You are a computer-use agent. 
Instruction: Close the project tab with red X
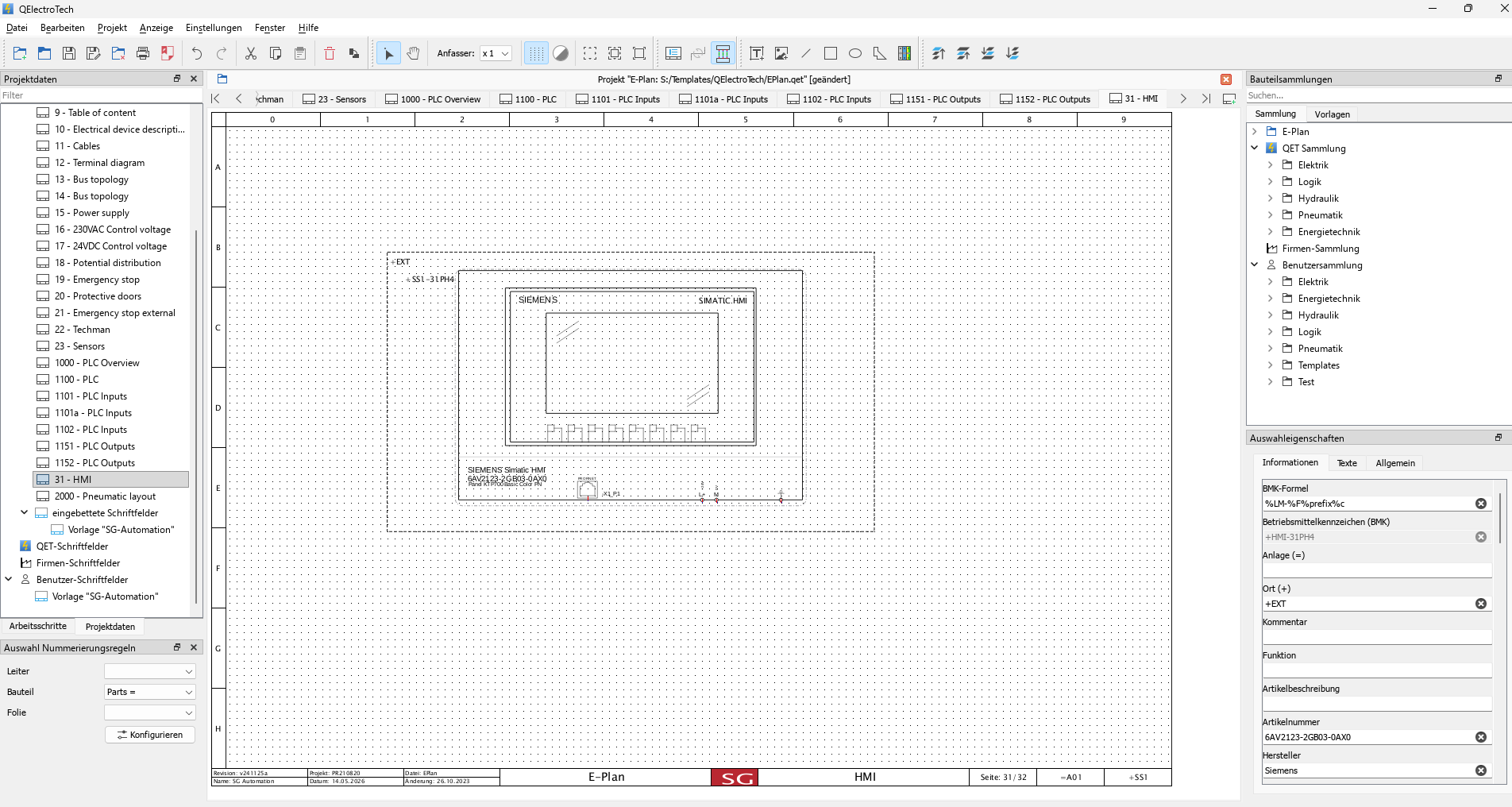tap(1226, 79)
